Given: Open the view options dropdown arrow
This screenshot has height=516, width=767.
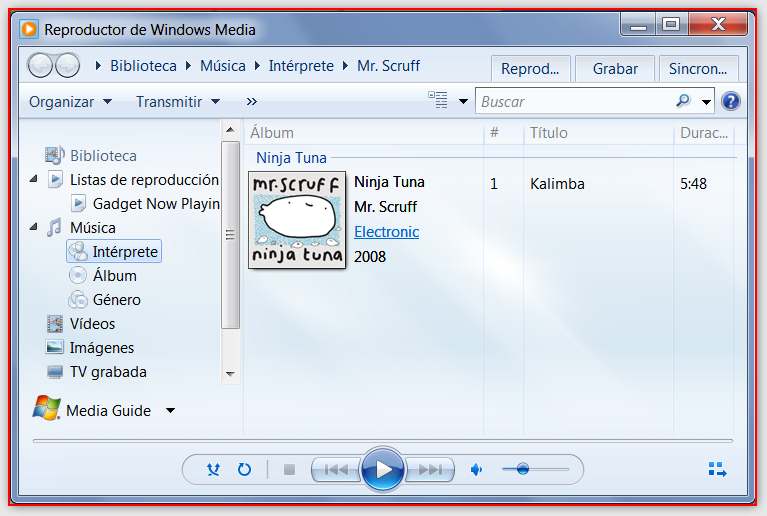Looking at the screenshot, I should click(x=463, y=102).
